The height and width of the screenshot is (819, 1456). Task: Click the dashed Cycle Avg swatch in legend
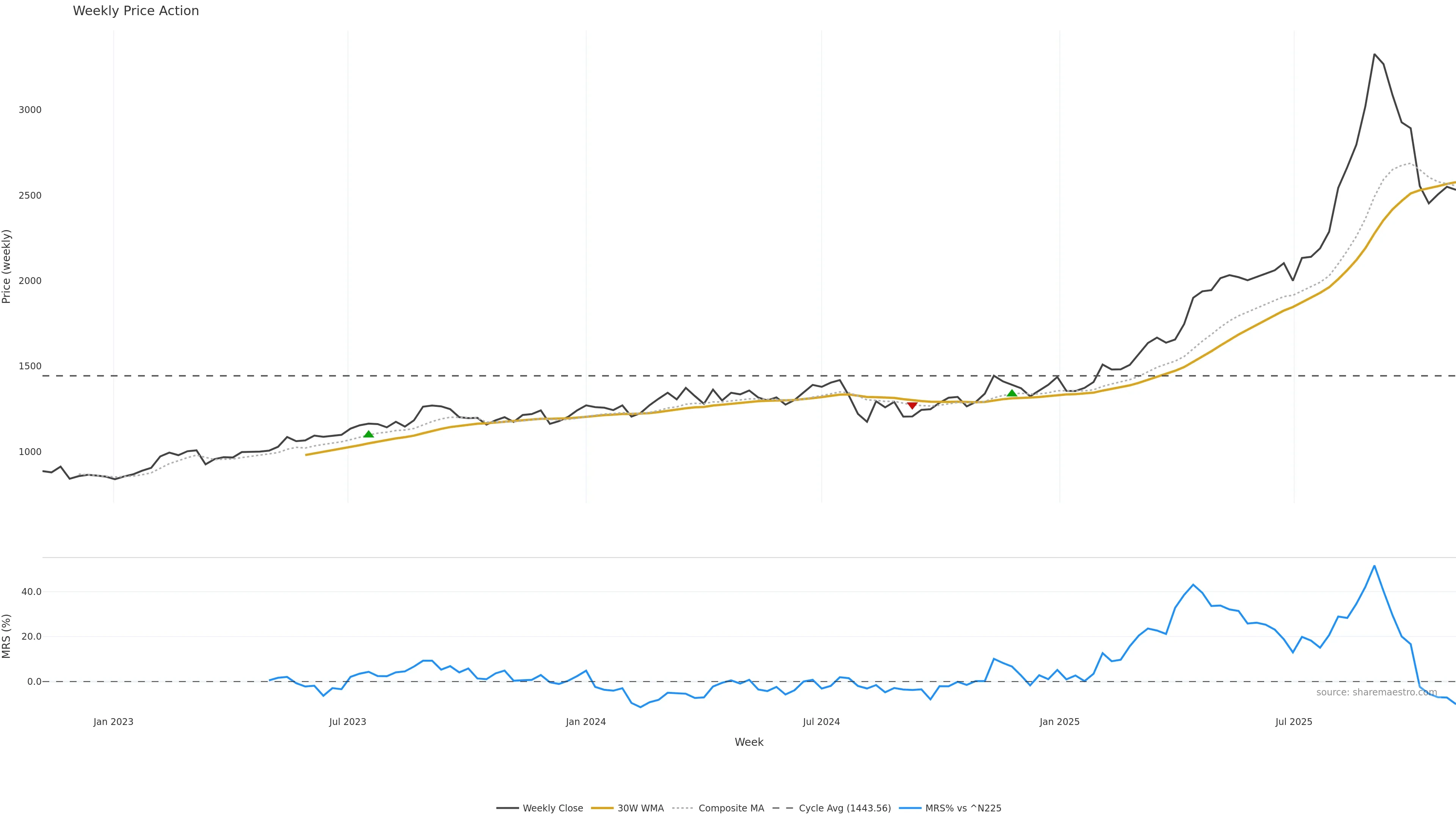(783, 808)
